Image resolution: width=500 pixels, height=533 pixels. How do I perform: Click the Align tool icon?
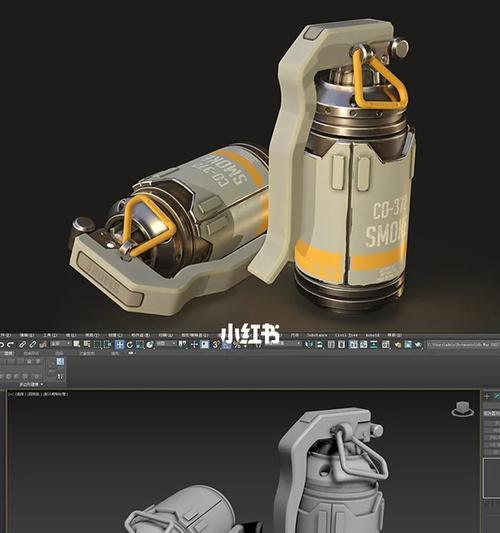(x=320, y=344)
